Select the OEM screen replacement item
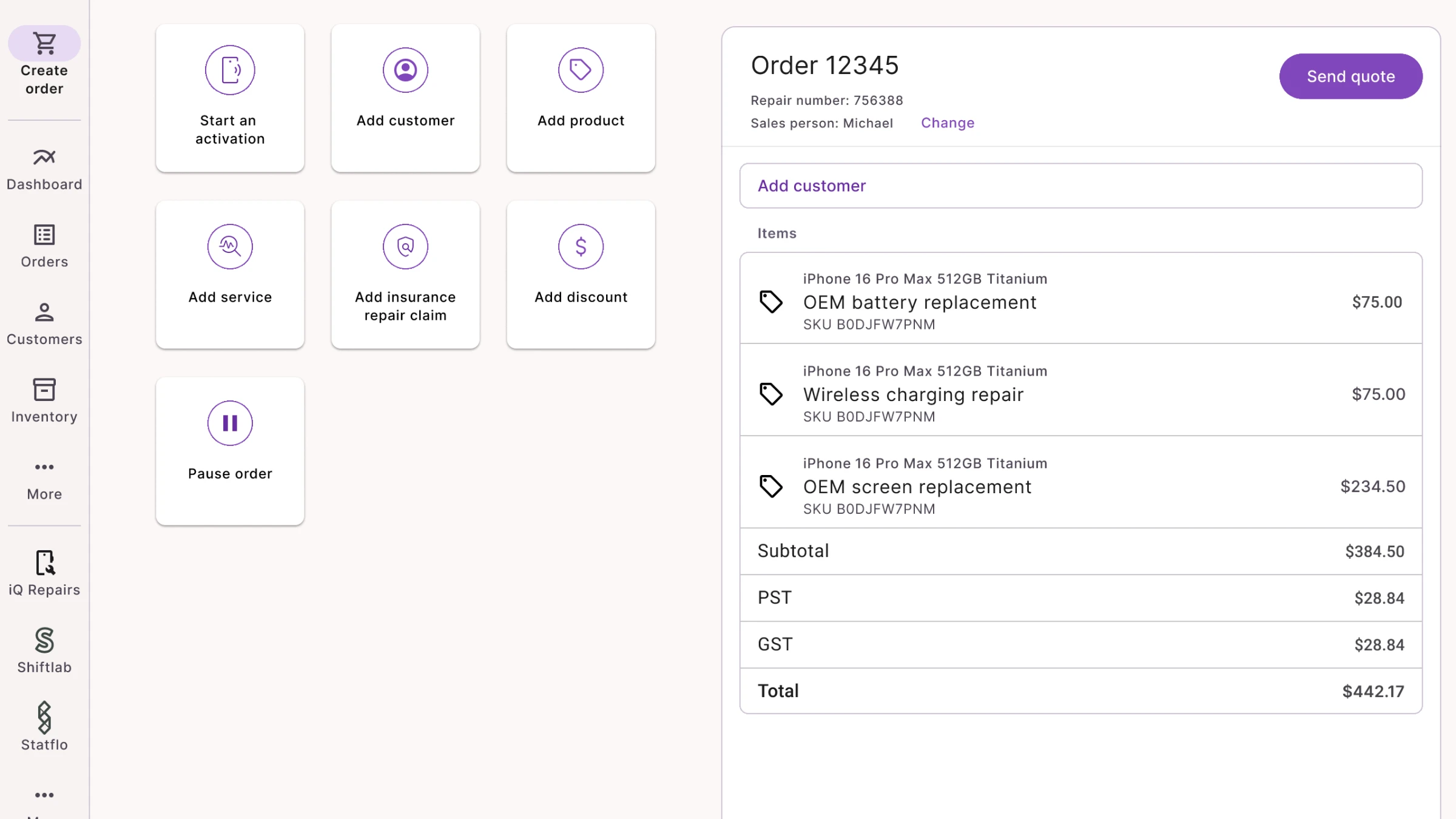The height and width of the screenshot is (819, 1456). [1080, 482]
